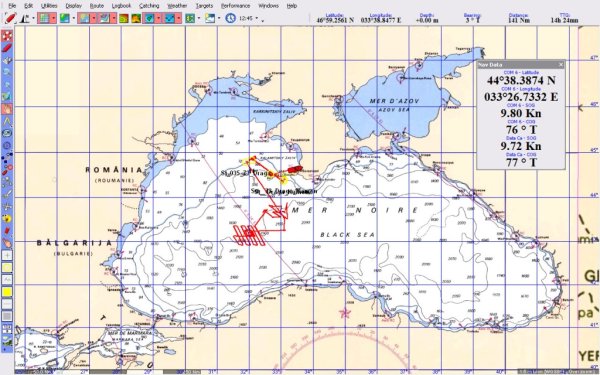The width and height of the screenshot is (600, 375).
Task: Open the Targets menu
Action: coord(204,6)
